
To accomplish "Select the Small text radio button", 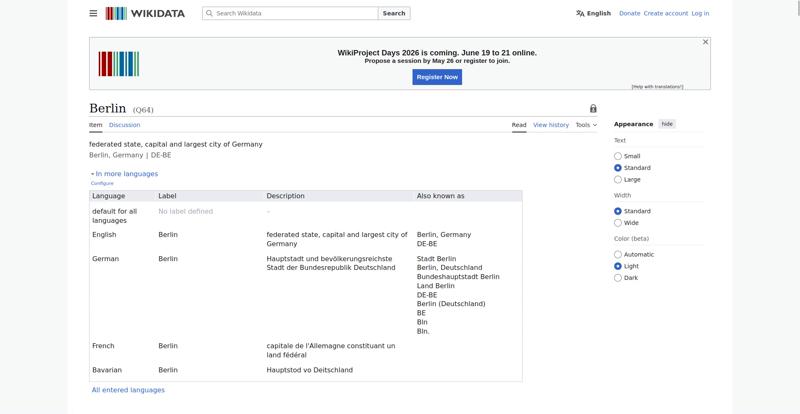I will pos(618,156).
